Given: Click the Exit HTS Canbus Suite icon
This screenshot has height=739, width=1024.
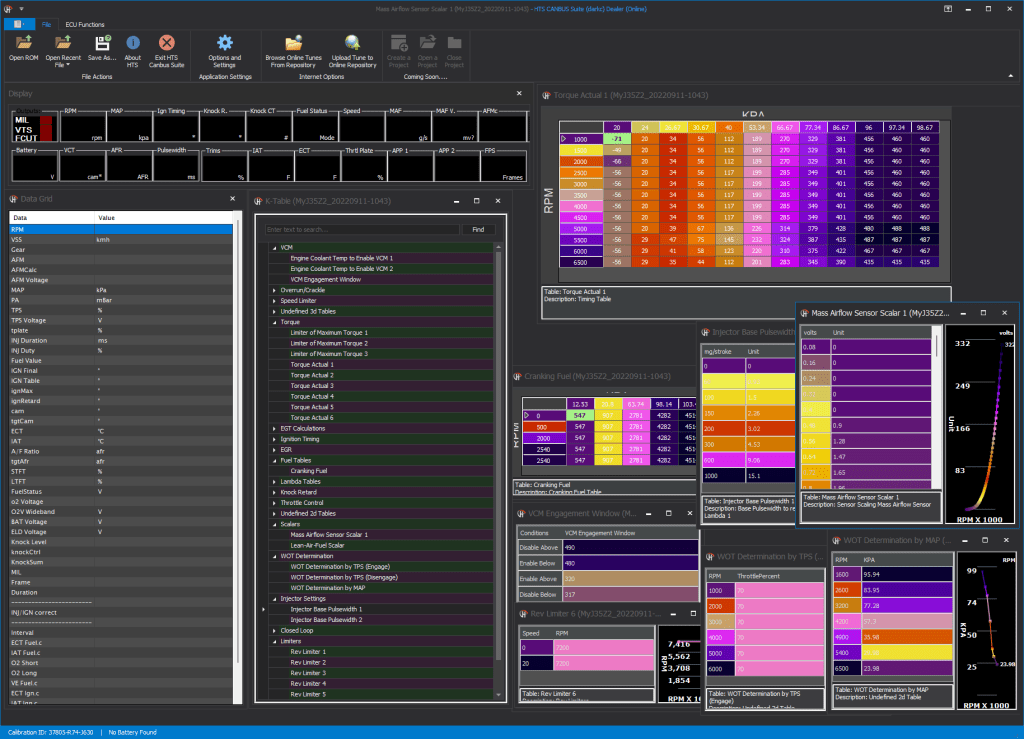Looking at the screenshot, I should point(166,43).
